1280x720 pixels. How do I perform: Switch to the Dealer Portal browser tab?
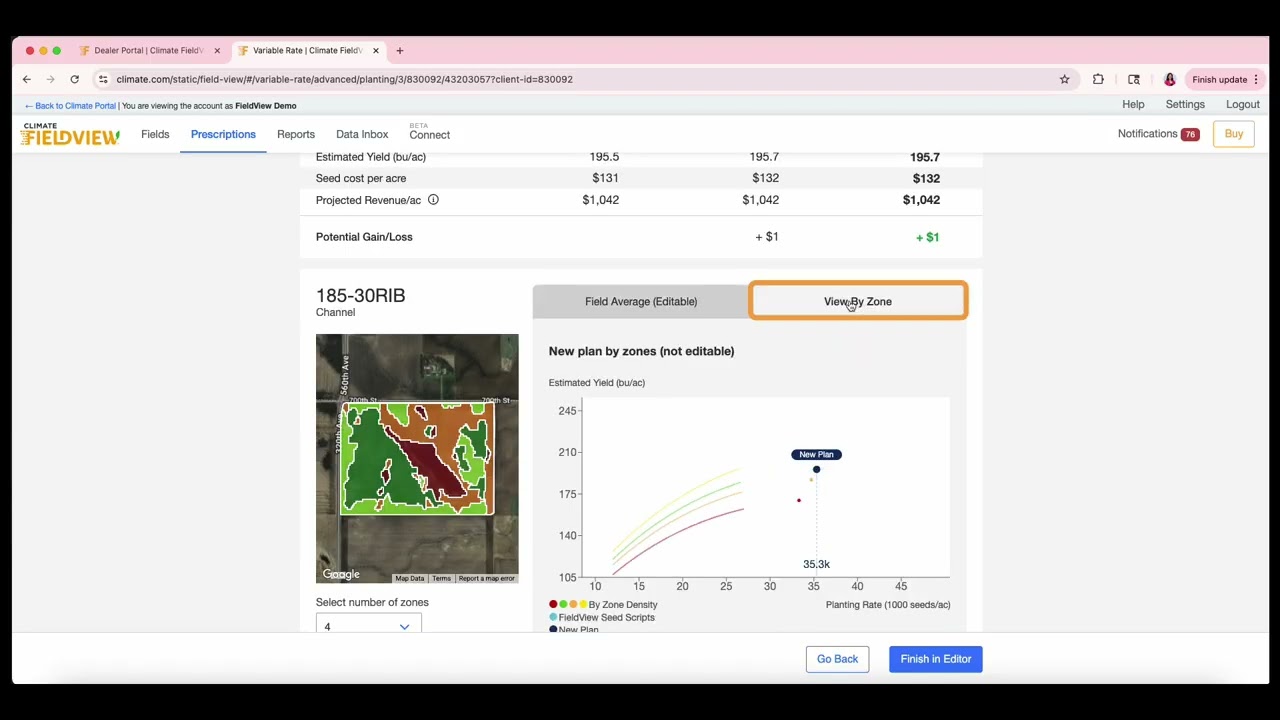point(149,50)
